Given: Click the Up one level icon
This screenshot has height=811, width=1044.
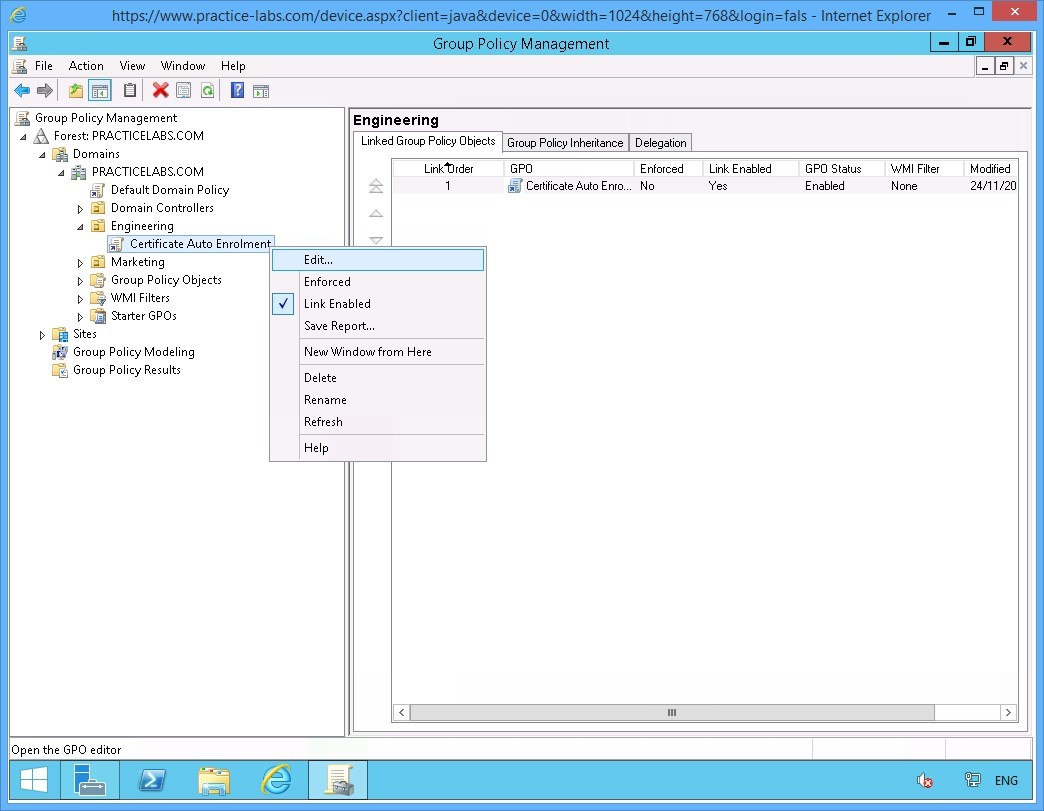Looking at the screenshot, I should point(75,90).
